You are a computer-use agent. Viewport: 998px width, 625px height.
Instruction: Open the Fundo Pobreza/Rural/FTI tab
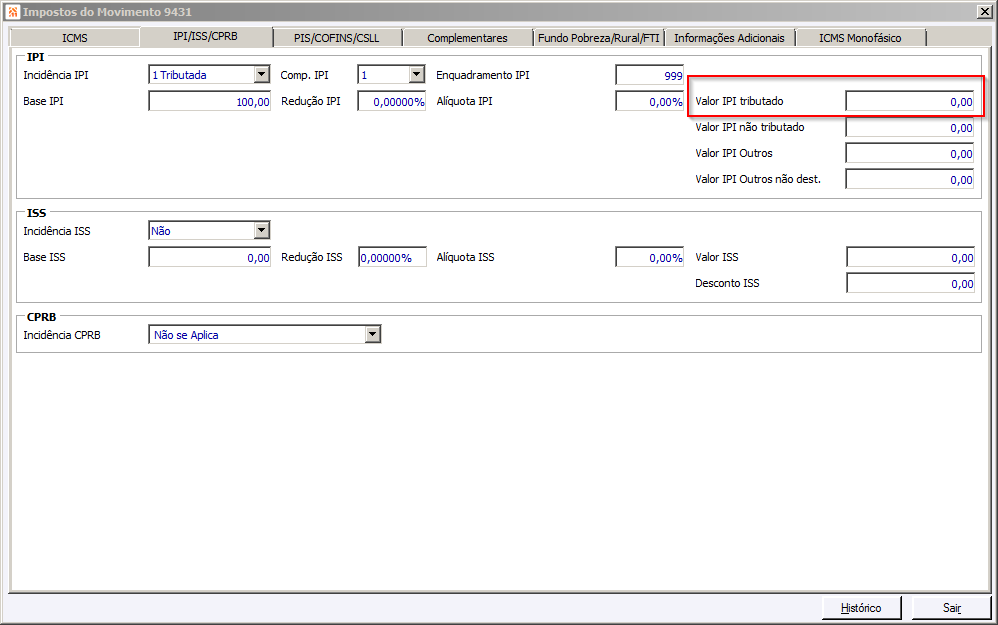pyautogui.click(x=598, y=38)
